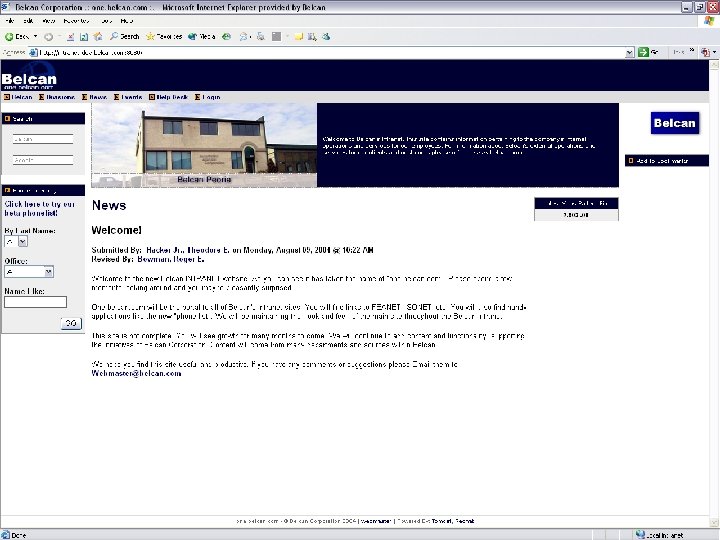Click the page icon beside the URL
Screen dimensions: 720x540
(x=33, y=52)
